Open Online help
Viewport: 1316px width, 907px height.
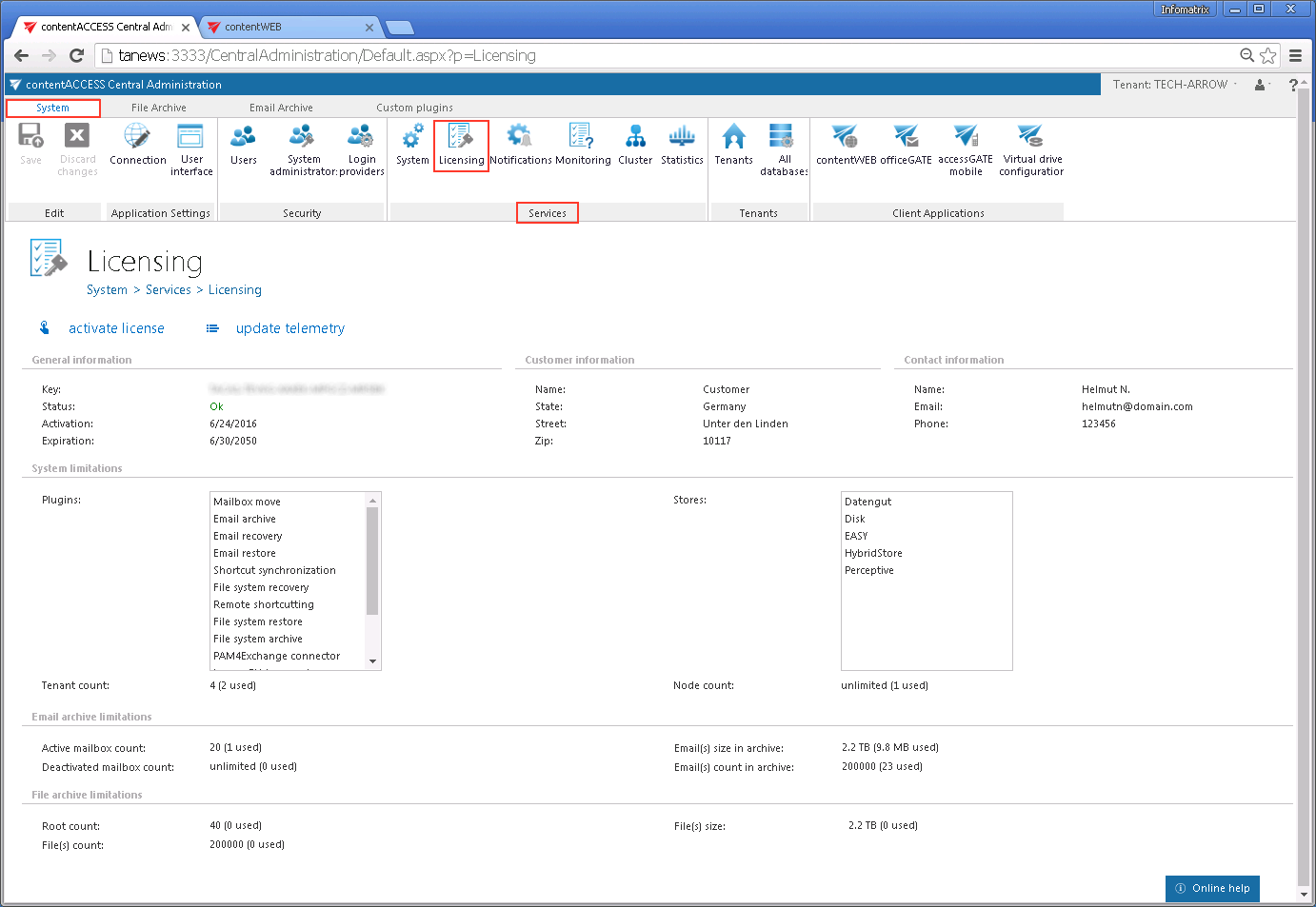[x=1212, y=889]
